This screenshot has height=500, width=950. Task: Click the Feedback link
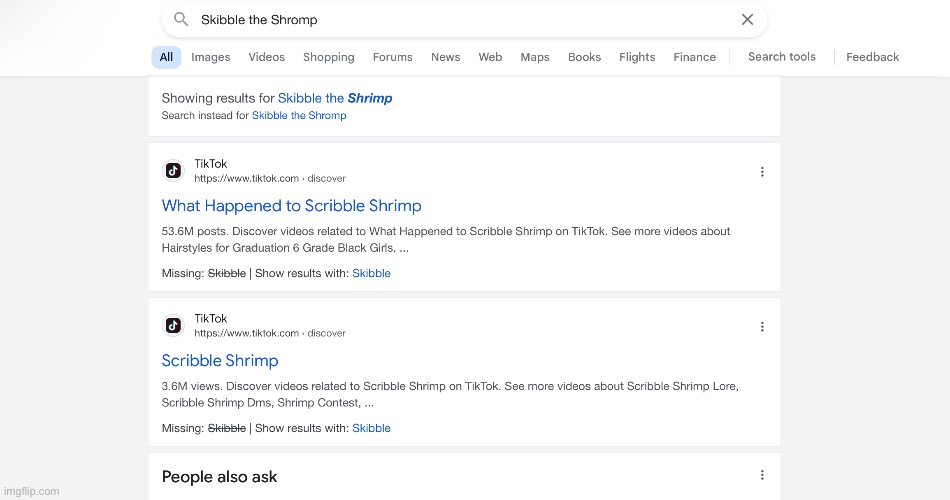[872, 57]
